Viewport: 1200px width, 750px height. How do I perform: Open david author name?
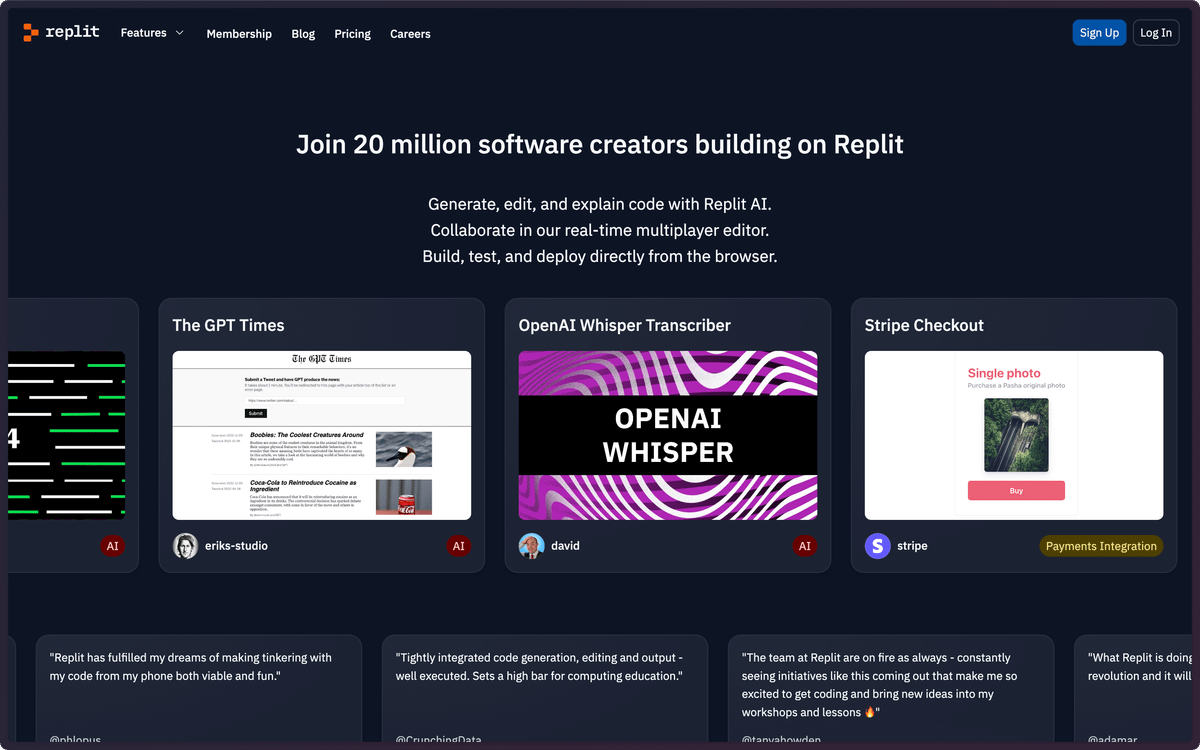(x=565, y=546)
